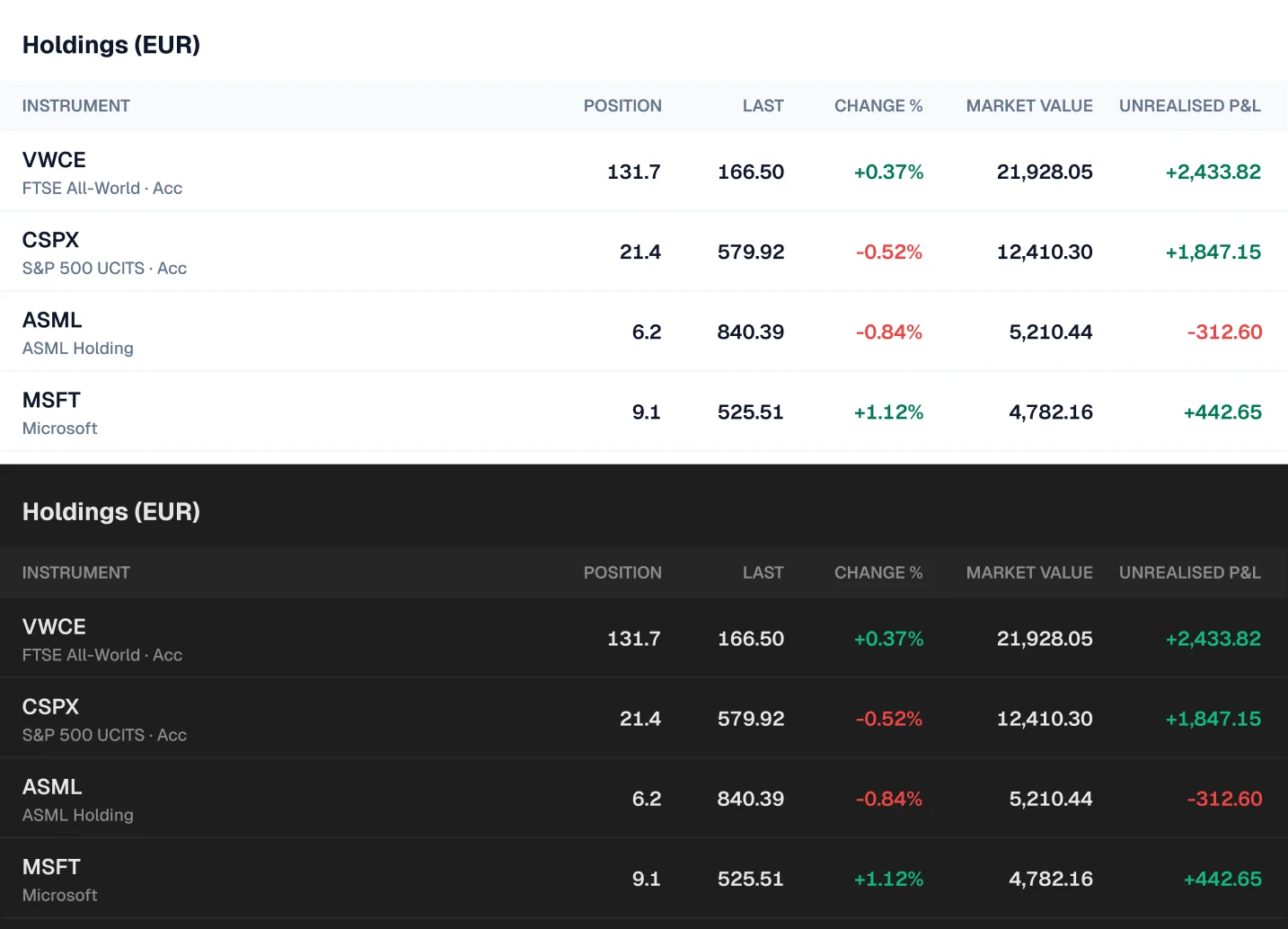
Task: Click the +442.65 P&L in the light table
Action: (x=1222, y=411)
